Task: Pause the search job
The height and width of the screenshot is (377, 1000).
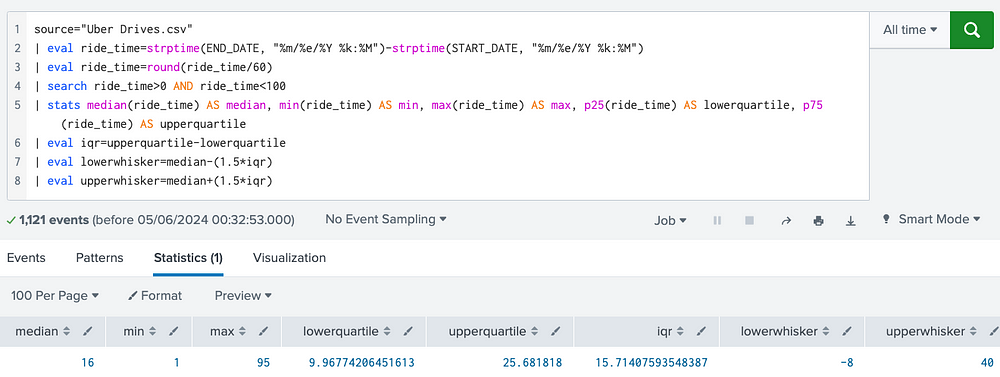Action: 717,220
